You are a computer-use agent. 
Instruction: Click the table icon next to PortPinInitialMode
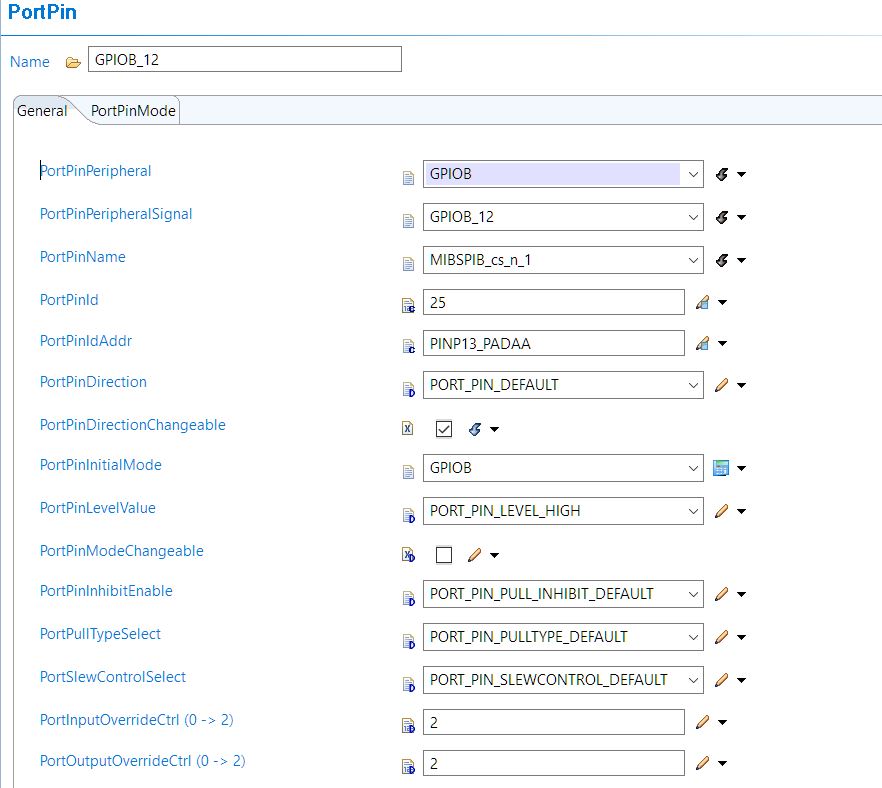pyautogui.click(x=721, y=468)
